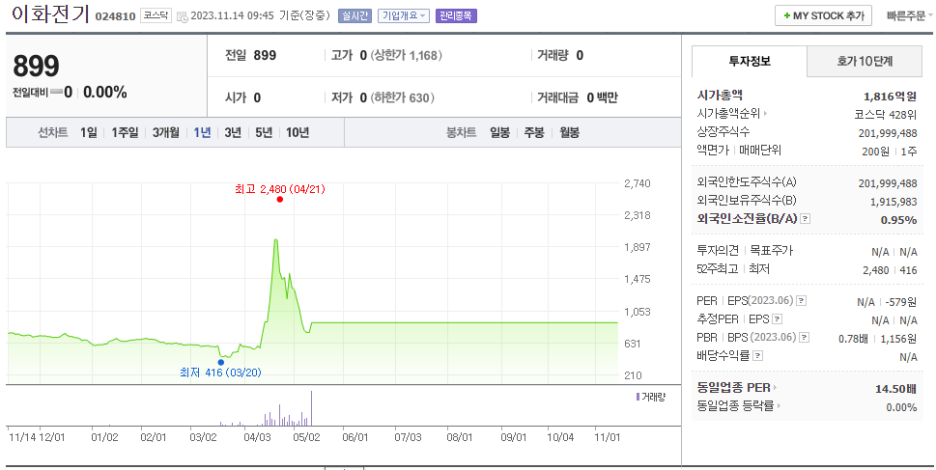Image resolution: width=936 pixels, height=470 pixels.
Task: Click the 최고 2,480 (04/21) chart label
Action: click(280, 189)
